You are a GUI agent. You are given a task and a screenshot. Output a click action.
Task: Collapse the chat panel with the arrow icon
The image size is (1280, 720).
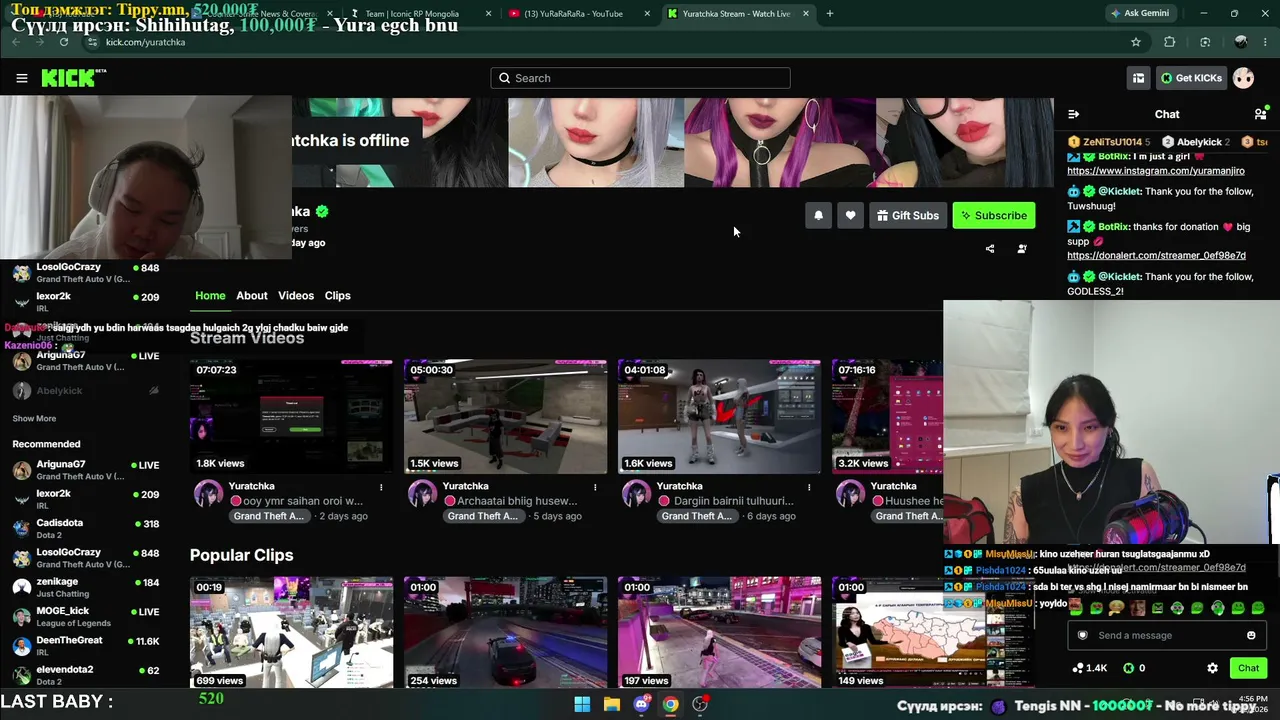coord(1073,114)
